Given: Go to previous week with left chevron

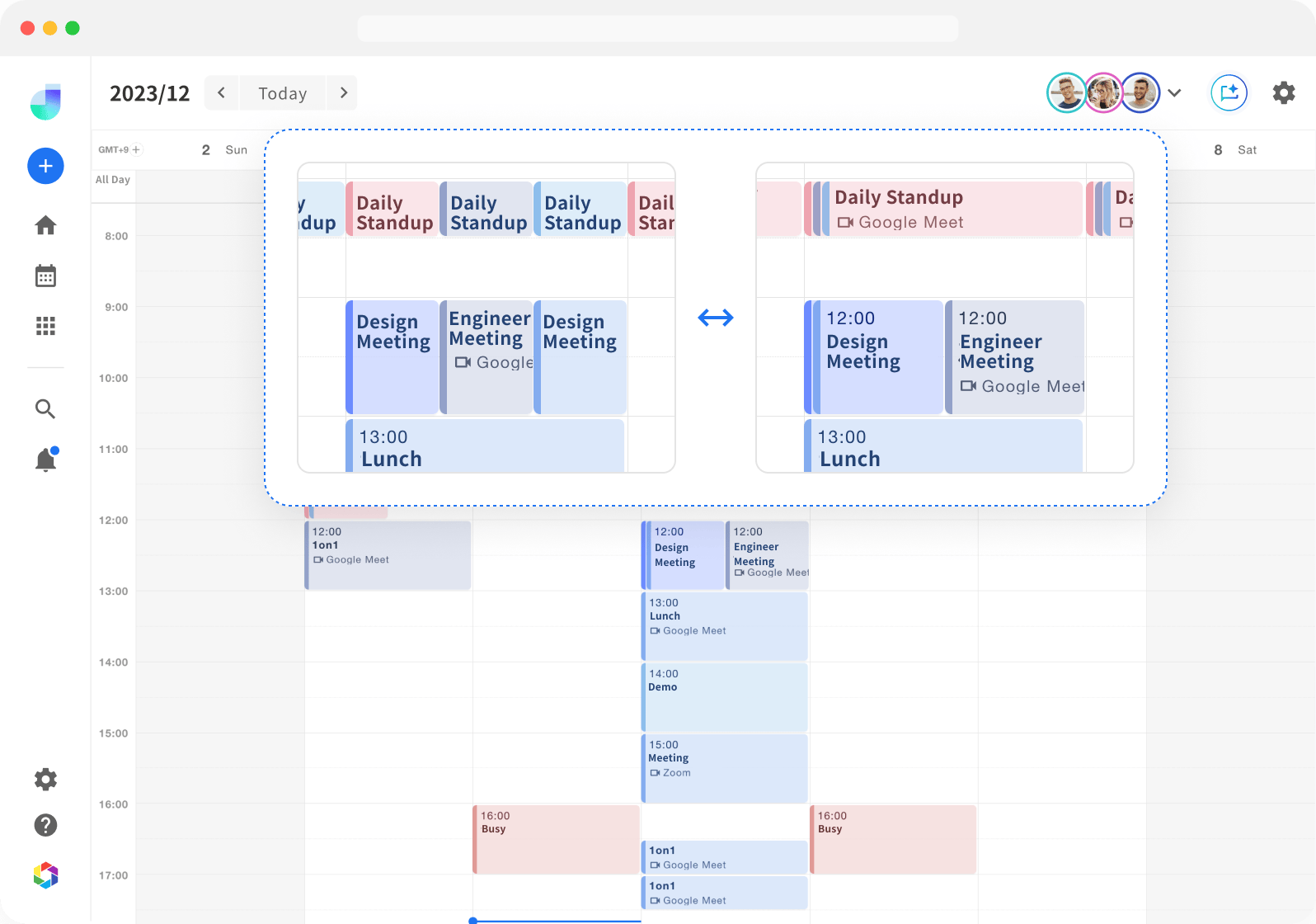Looking at the screenshot, I should (x=221, y=92).
